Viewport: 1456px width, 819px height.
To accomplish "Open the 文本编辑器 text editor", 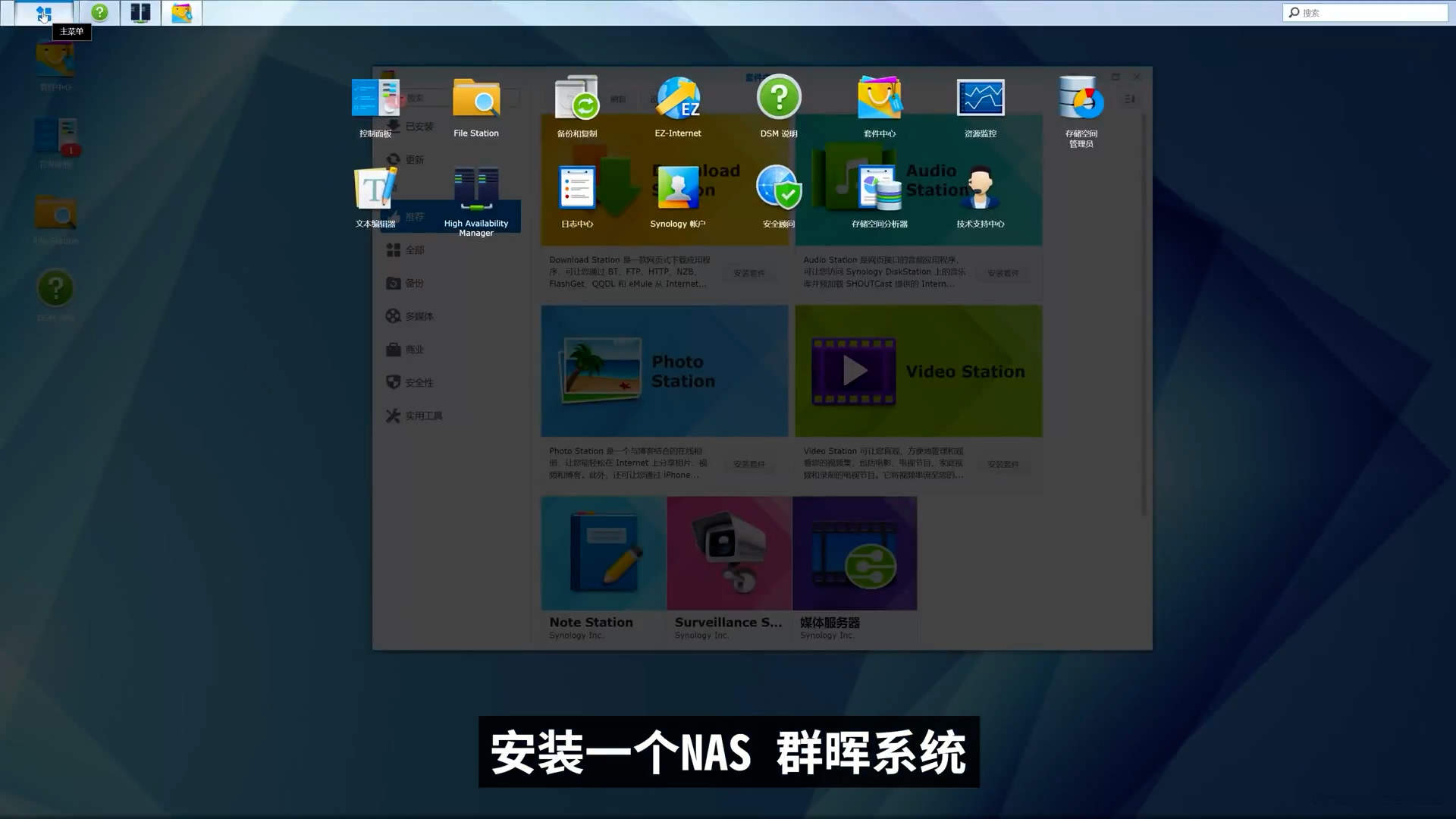I will click(375, 190).
